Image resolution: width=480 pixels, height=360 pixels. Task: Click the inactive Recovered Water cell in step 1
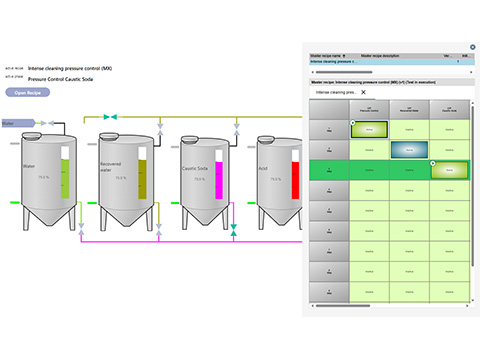coord(409,130)
